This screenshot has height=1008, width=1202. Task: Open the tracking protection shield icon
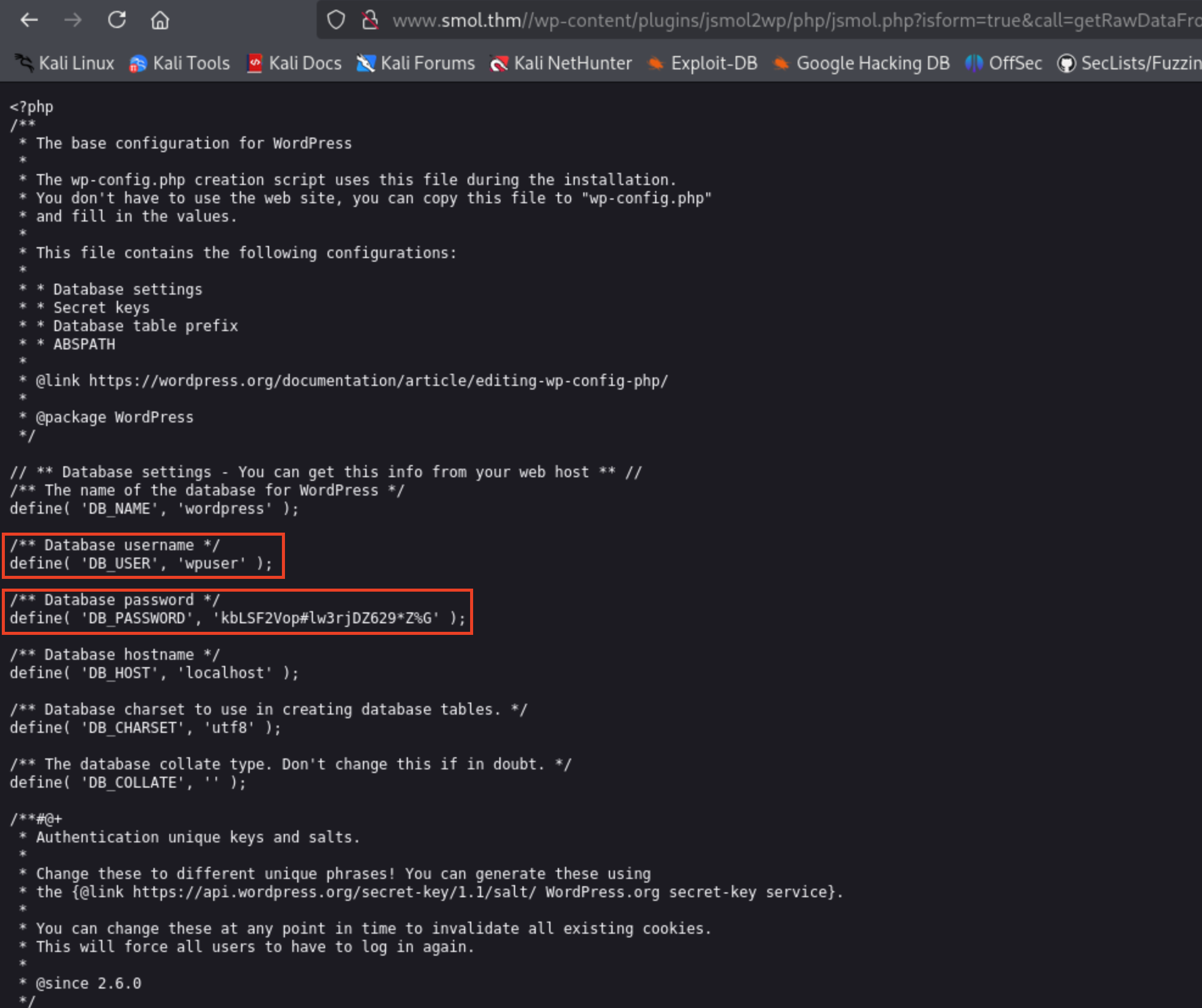click(336, 20)
